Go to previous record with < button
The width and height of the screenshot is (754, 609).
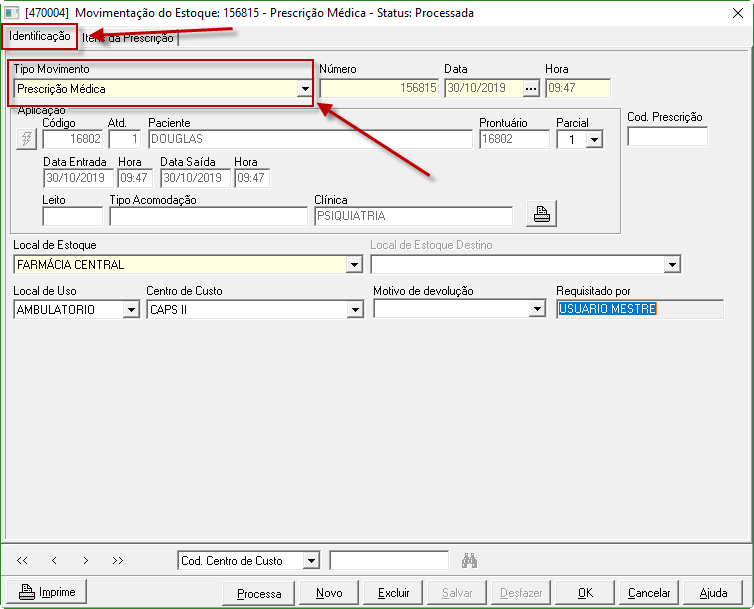pyautogui.click(x=54, y=560)
